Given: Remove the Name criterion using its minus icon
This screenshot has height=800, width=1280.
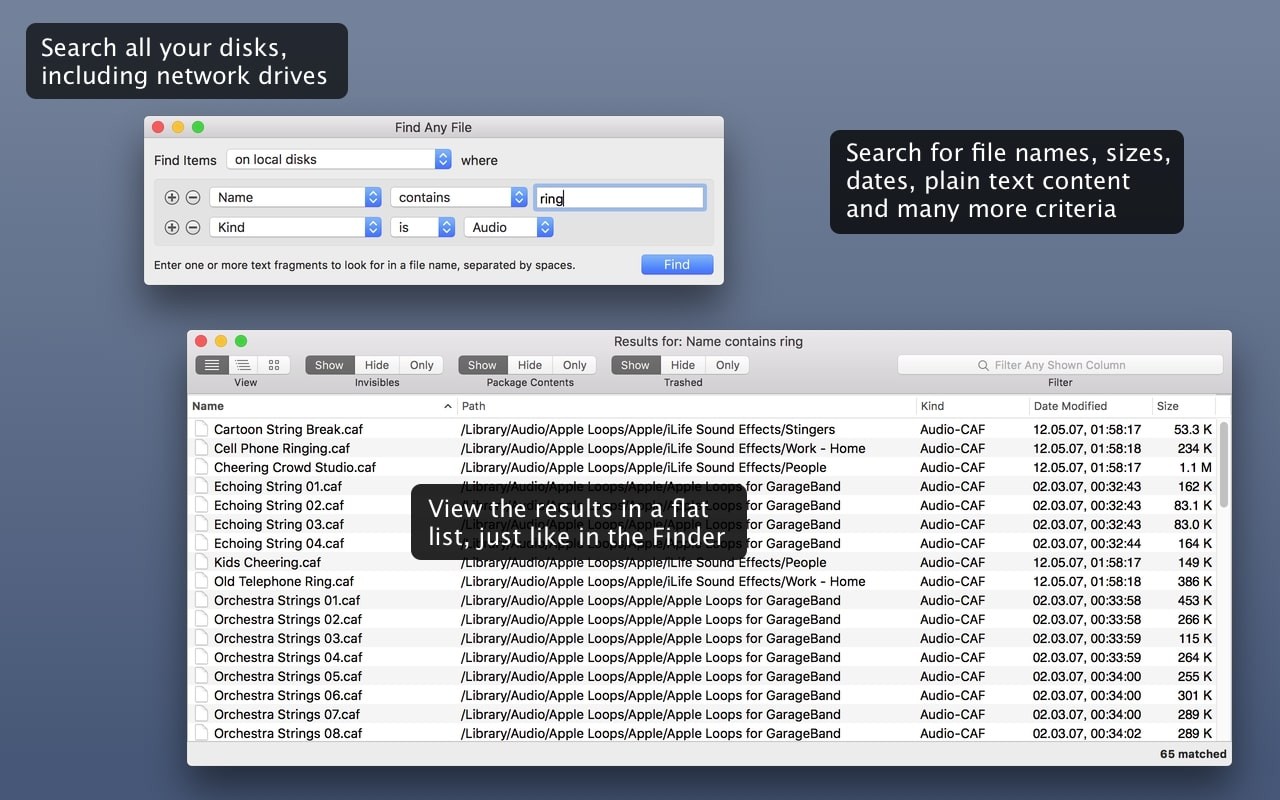Looking at the screenshot, I should point(193,197).
